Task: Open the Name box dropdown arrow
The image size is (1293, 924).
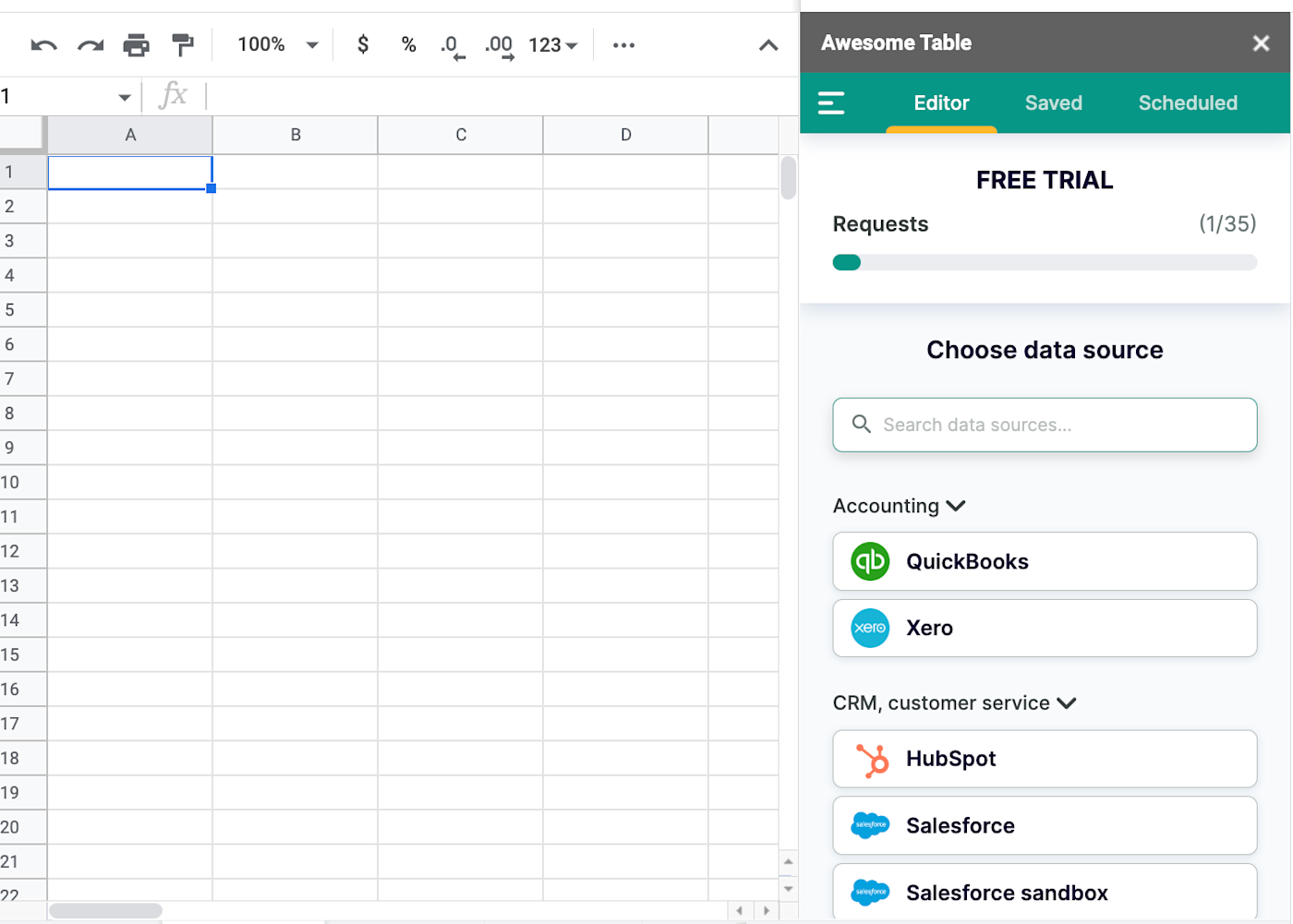Action: coord(124,97)
